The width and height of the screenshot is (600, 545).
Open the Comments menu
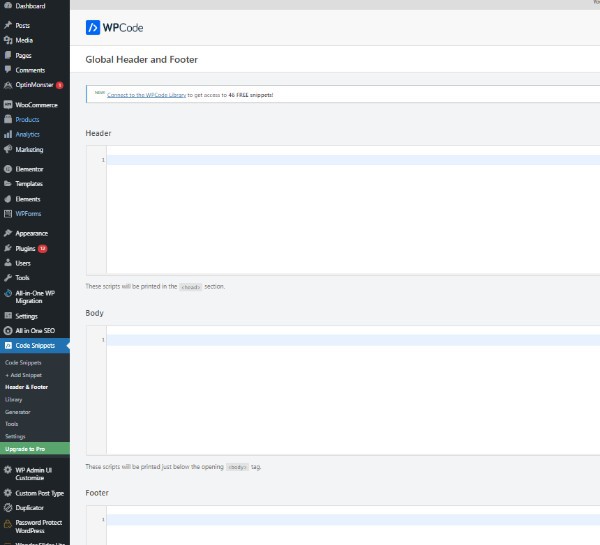click(30, 70)
